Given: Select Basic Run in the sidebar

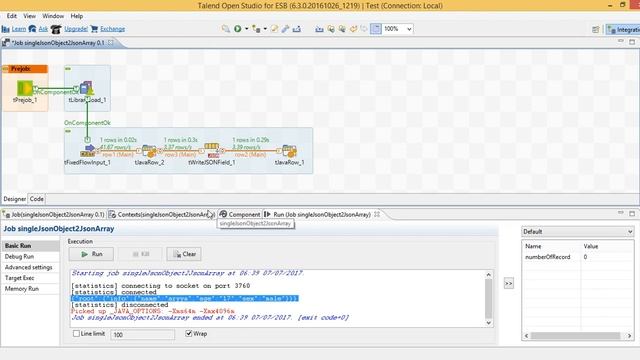Looking at the screenshot, I should (x=31, y=246).
